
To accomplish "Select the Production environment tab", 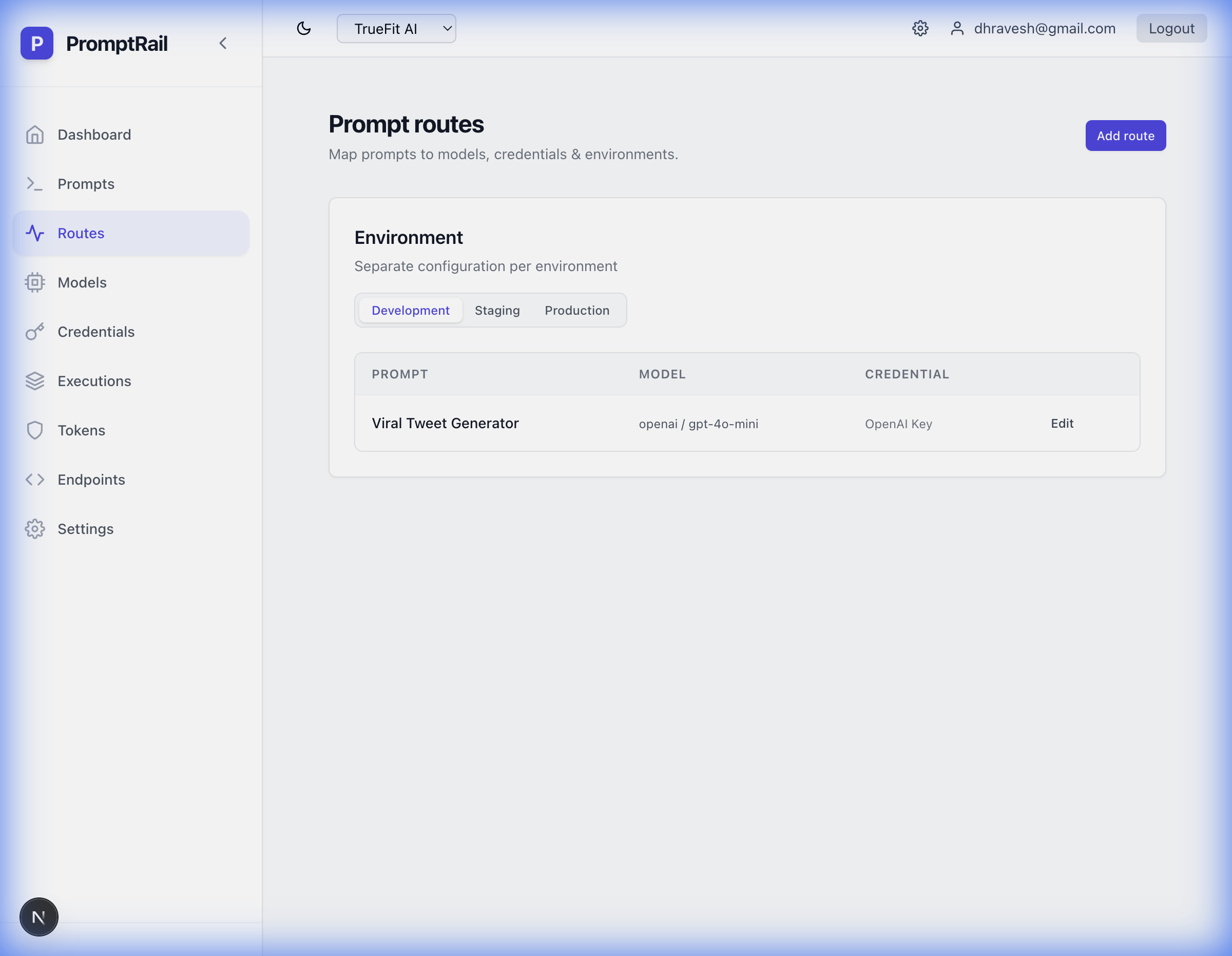I will tap(576, 311).
